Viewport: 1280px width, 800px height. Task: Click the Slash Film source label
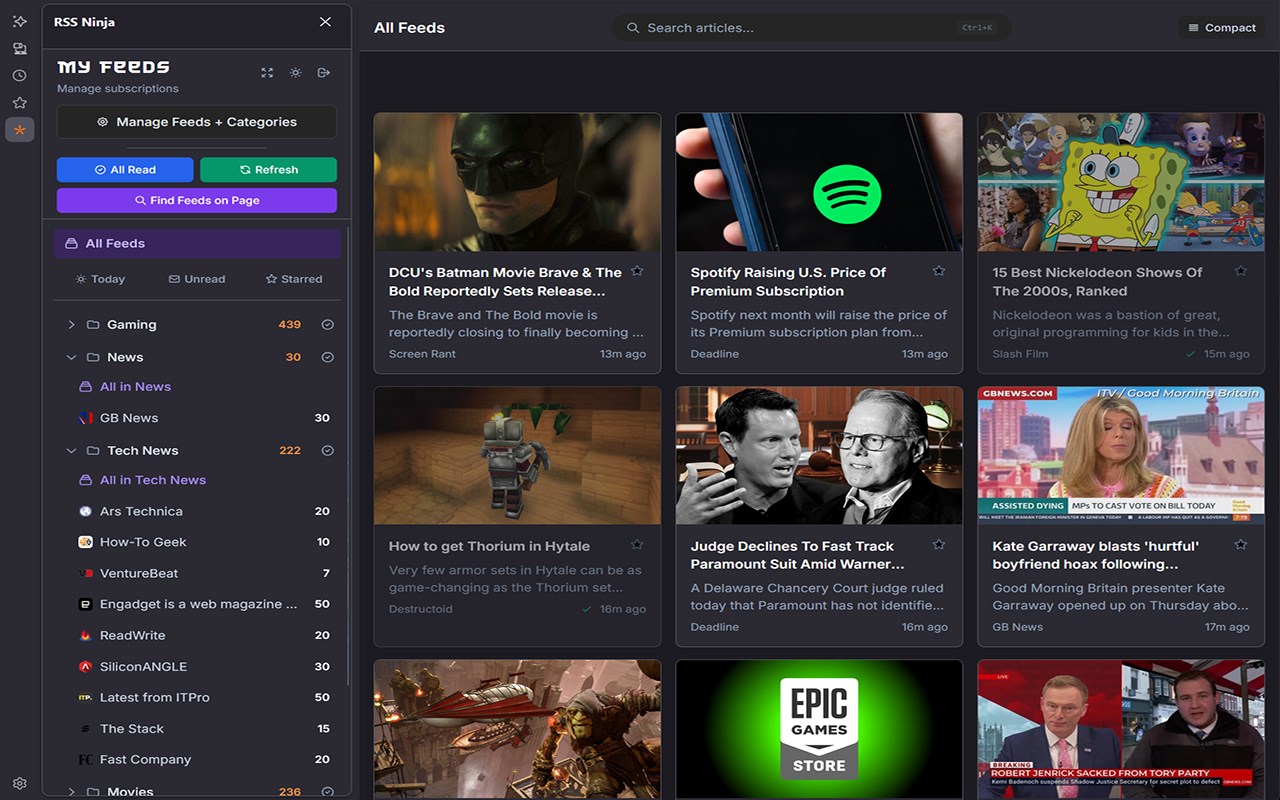(1020, 354)
